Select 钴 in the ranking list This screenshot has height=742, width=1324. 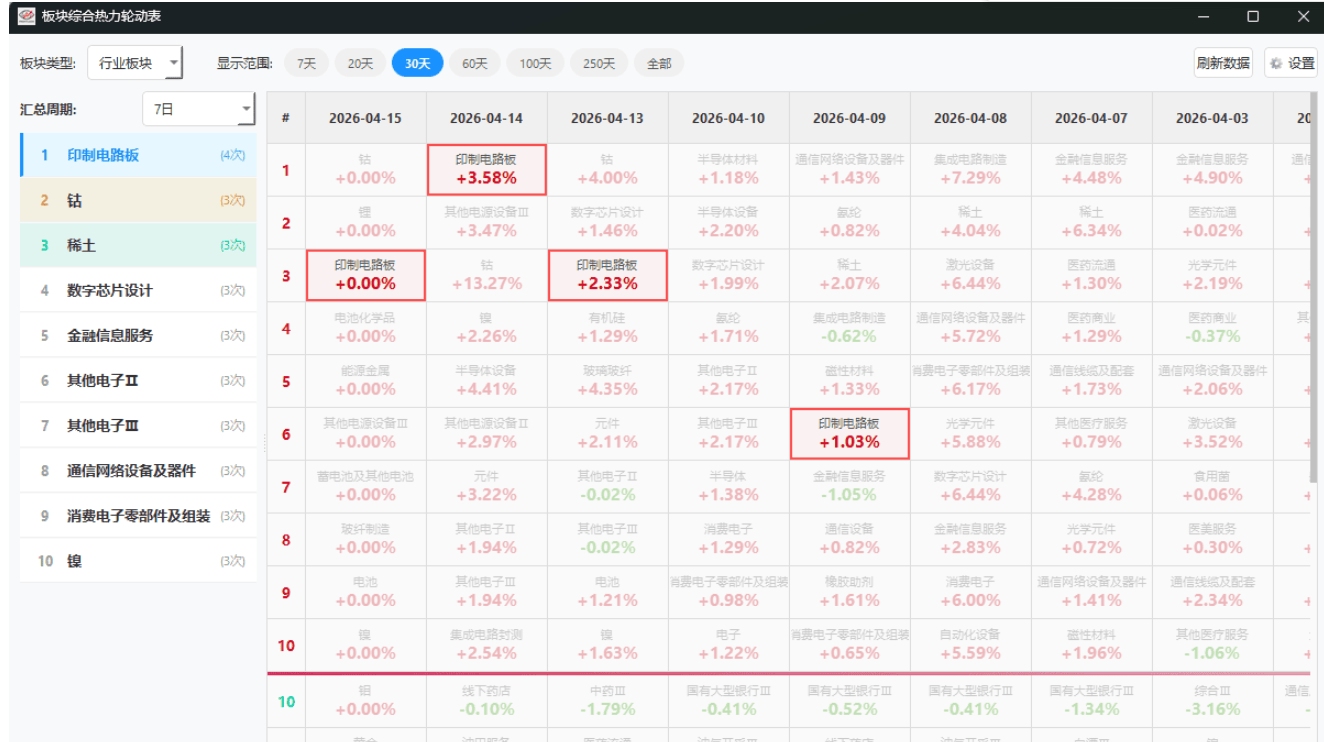tap(138, 200)
